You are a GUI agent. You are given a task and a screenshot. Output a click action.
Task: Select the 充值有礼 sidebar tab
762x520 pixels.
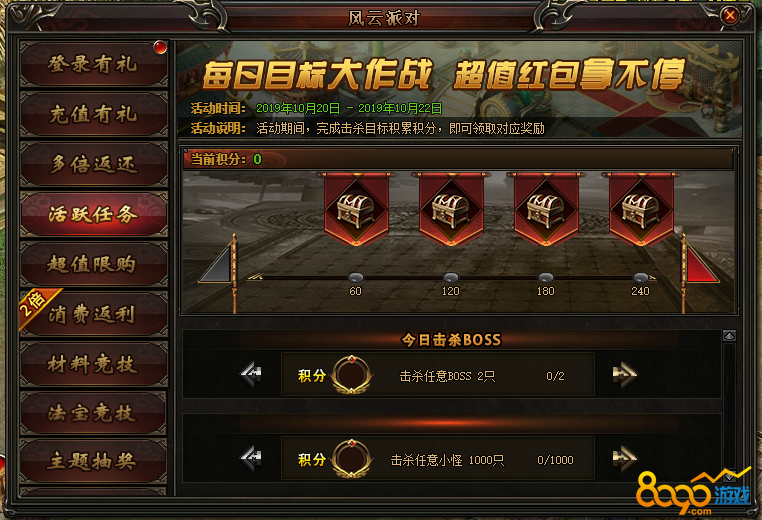coord(94,115)
